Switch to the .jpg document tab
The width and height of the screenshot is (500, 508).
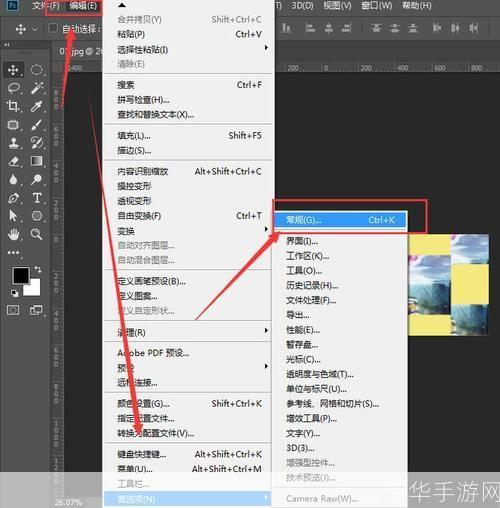click(80, 51)
